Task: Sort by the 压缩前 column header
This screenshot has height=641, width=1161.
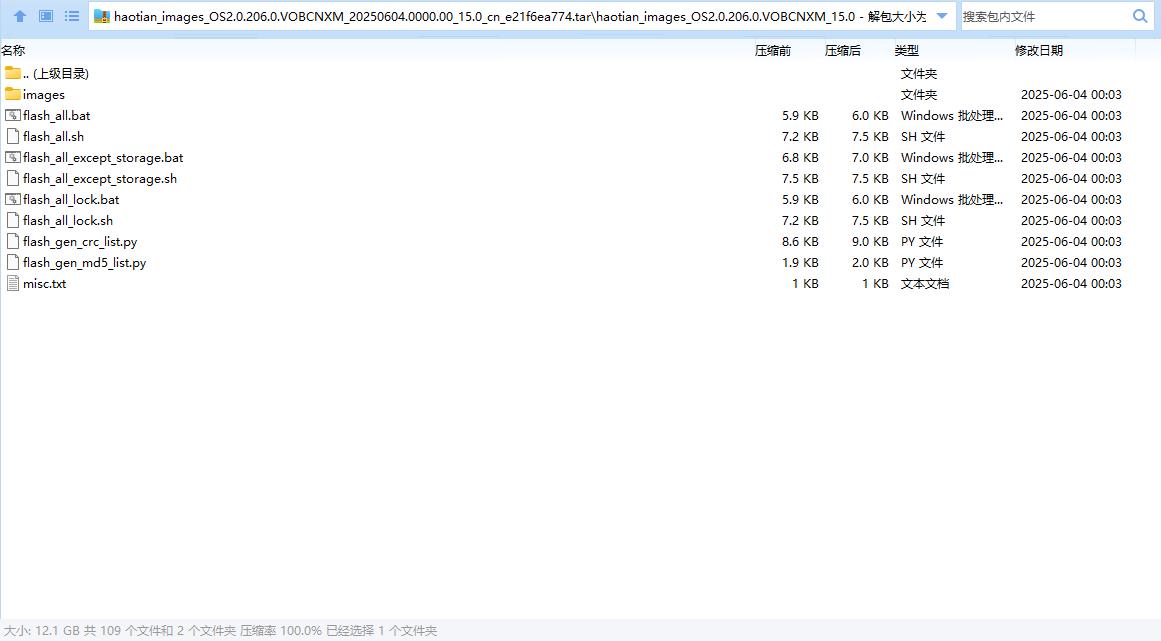Action: (x=773, y=50)
